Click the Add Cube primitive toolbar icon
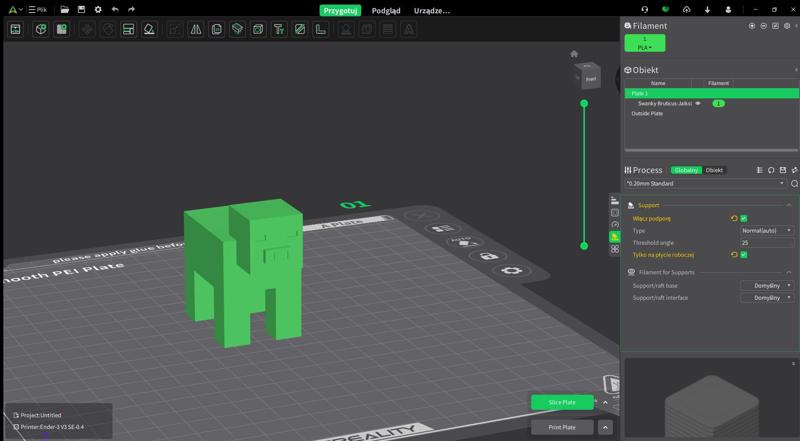 41,30
